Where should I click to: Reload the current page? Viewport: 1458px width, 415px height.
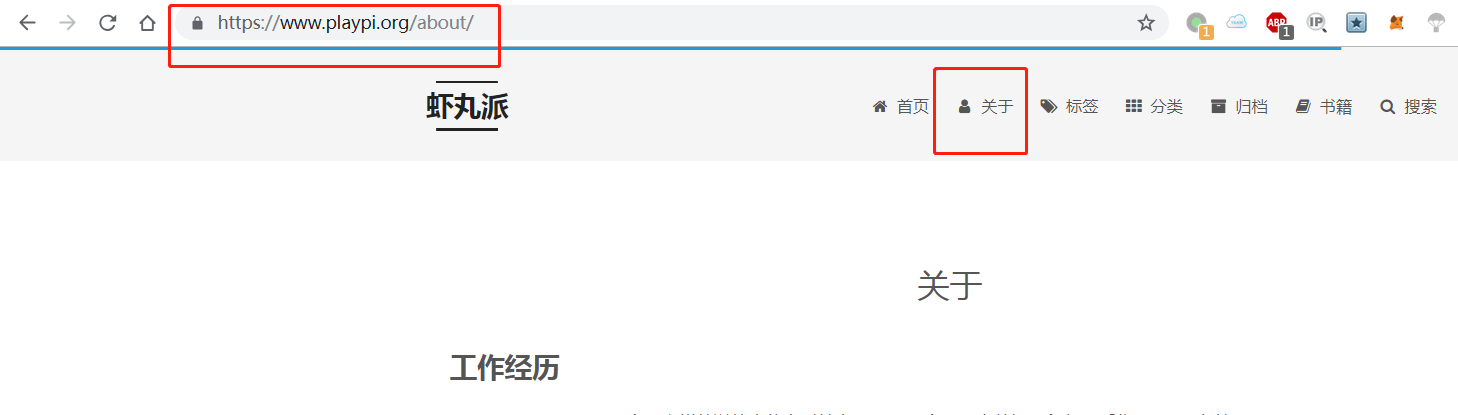pos(108,23)
